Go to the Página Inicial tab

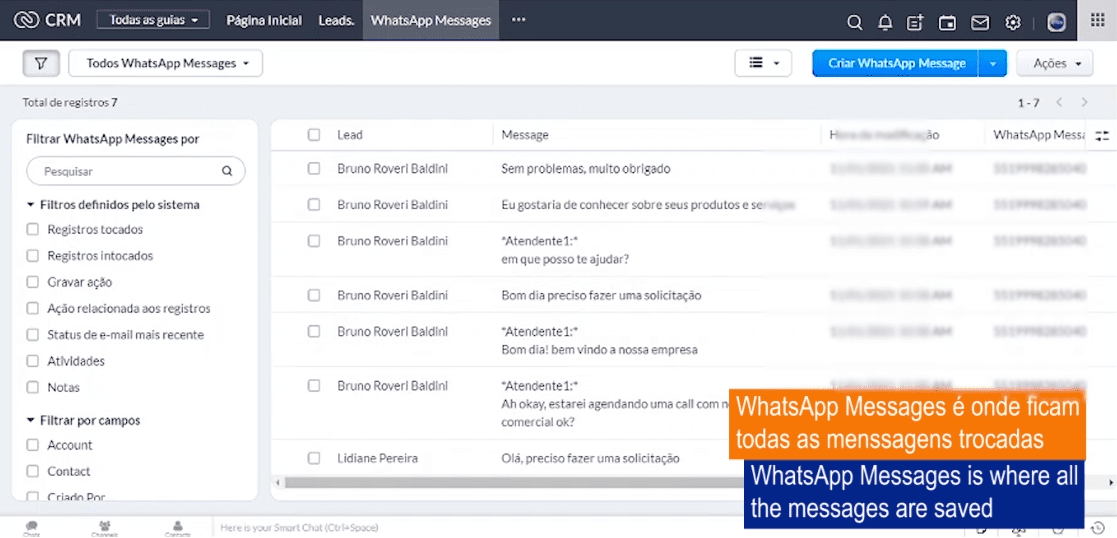264,20
